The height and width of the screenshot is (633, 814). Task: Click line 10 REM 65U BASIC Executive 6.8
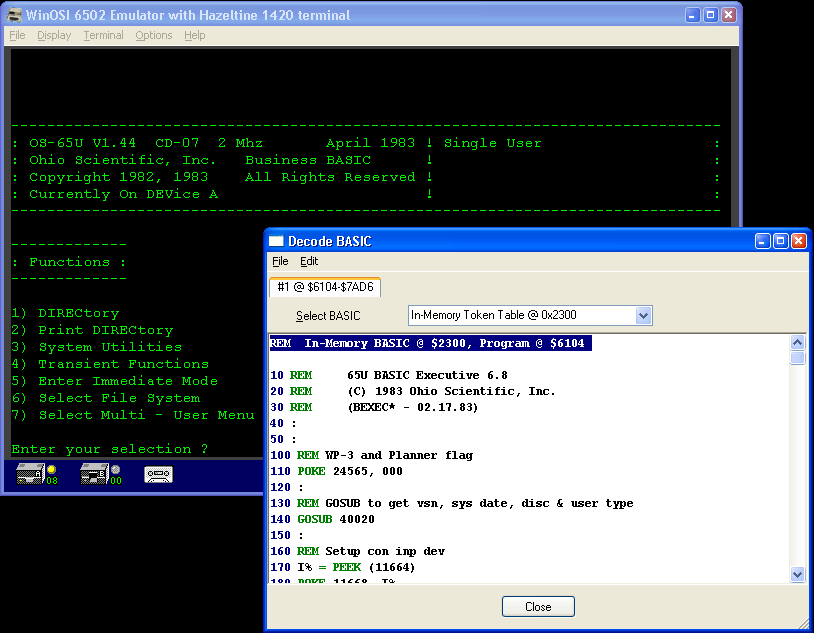tap(389, 375)
